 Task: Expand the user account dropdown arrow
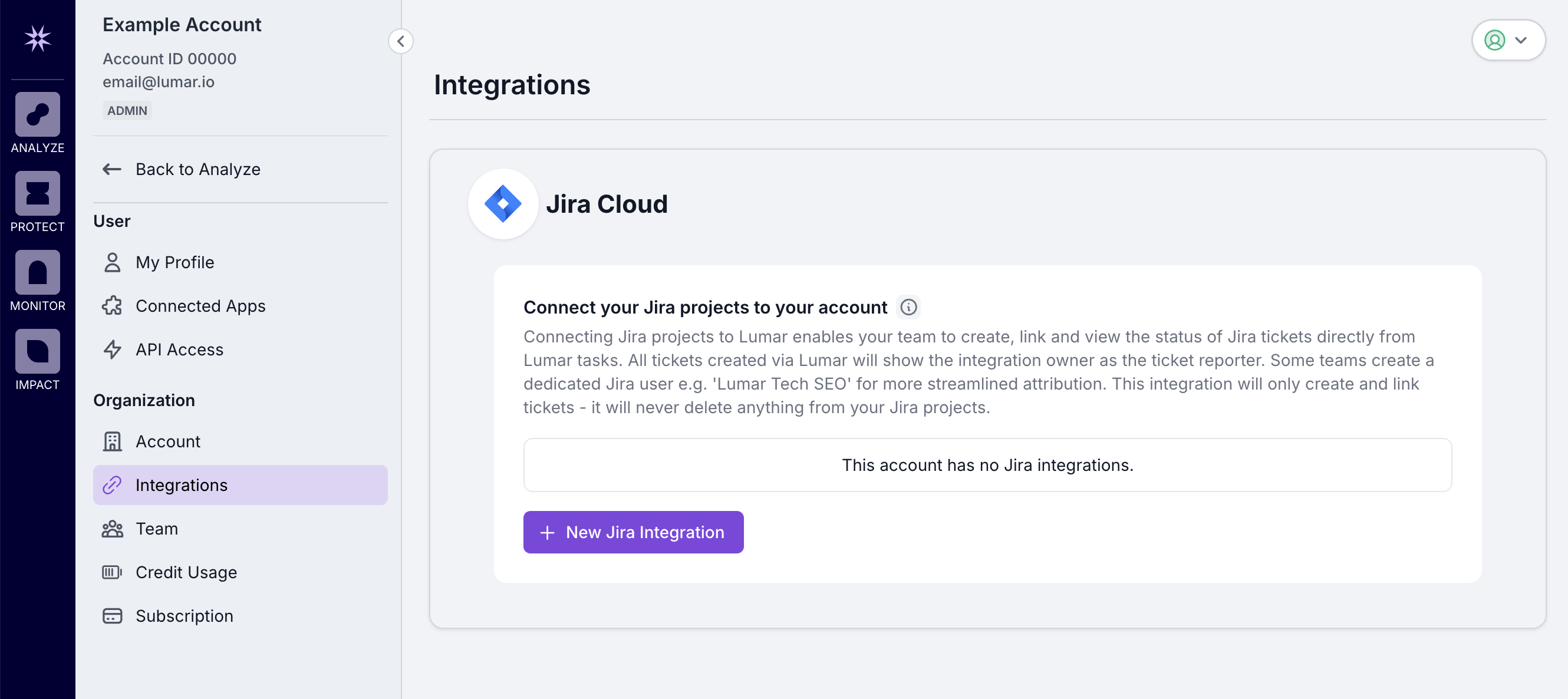tap(1521, 40)
